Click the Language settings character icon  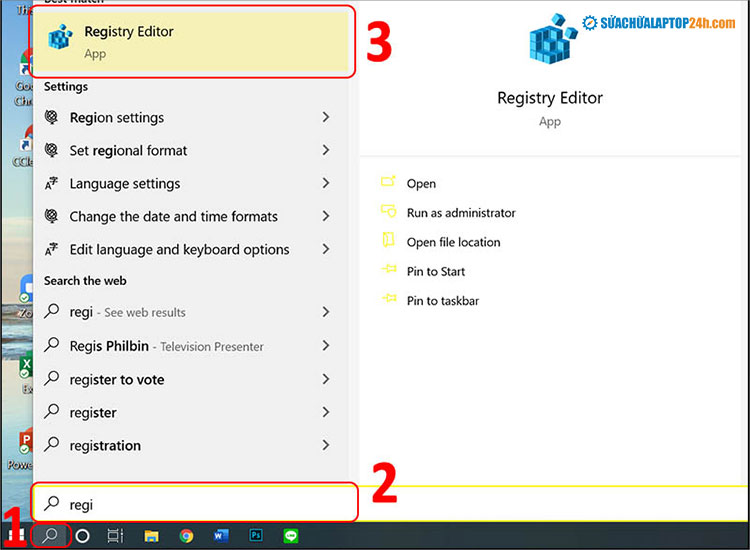(x=51, y=183)
